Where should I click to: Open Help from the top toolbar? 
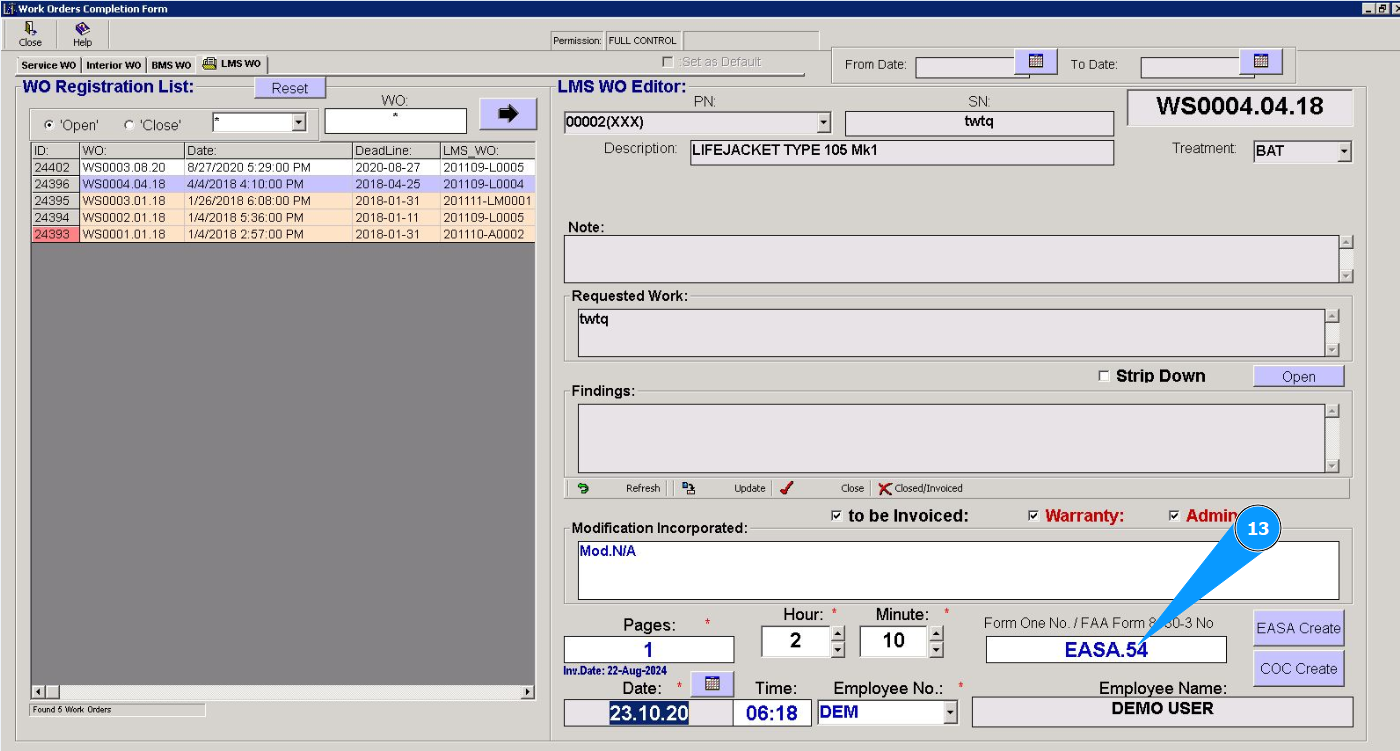click(x=82, y=30)
